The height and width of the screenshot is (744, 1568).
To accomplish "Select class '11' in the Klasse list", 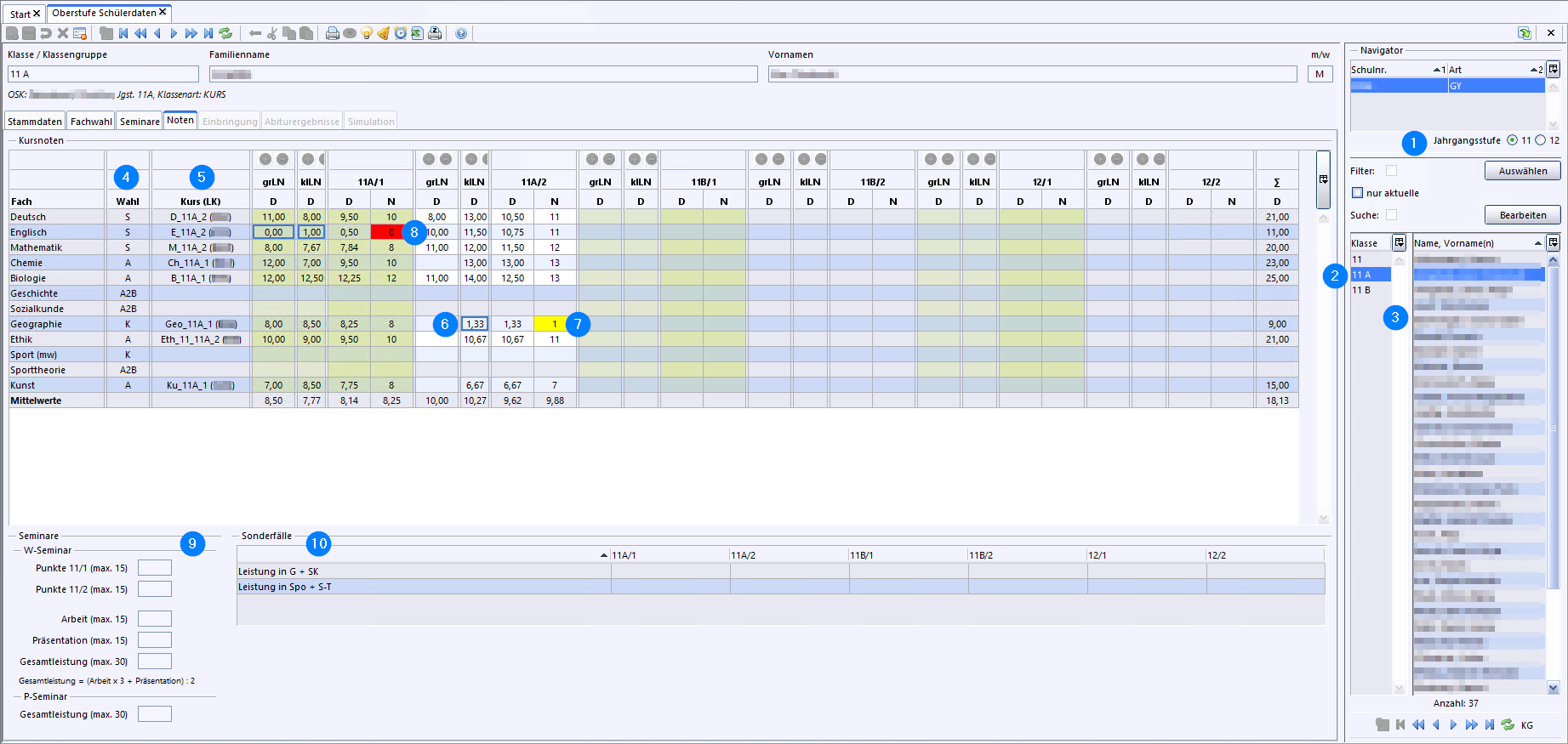I will click(1371, 259).
